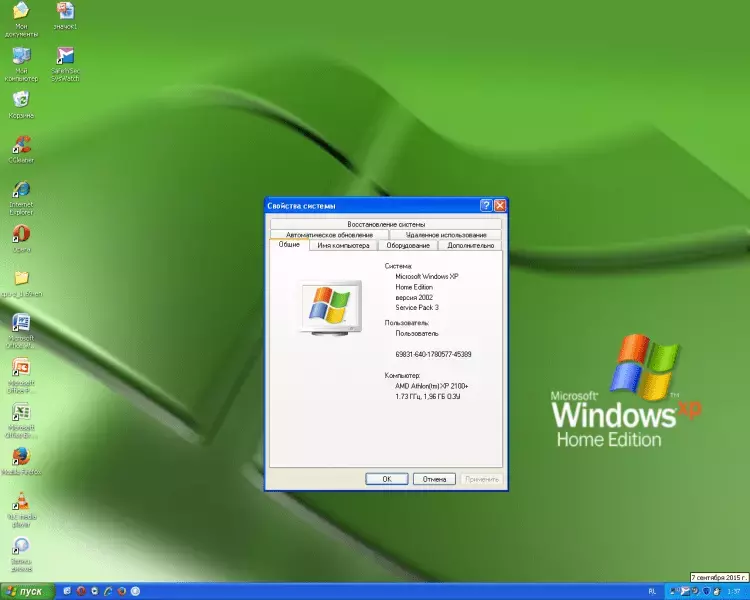Select the CCleaner desktop shortcut

pyautogui.click(x=21, y=149)
